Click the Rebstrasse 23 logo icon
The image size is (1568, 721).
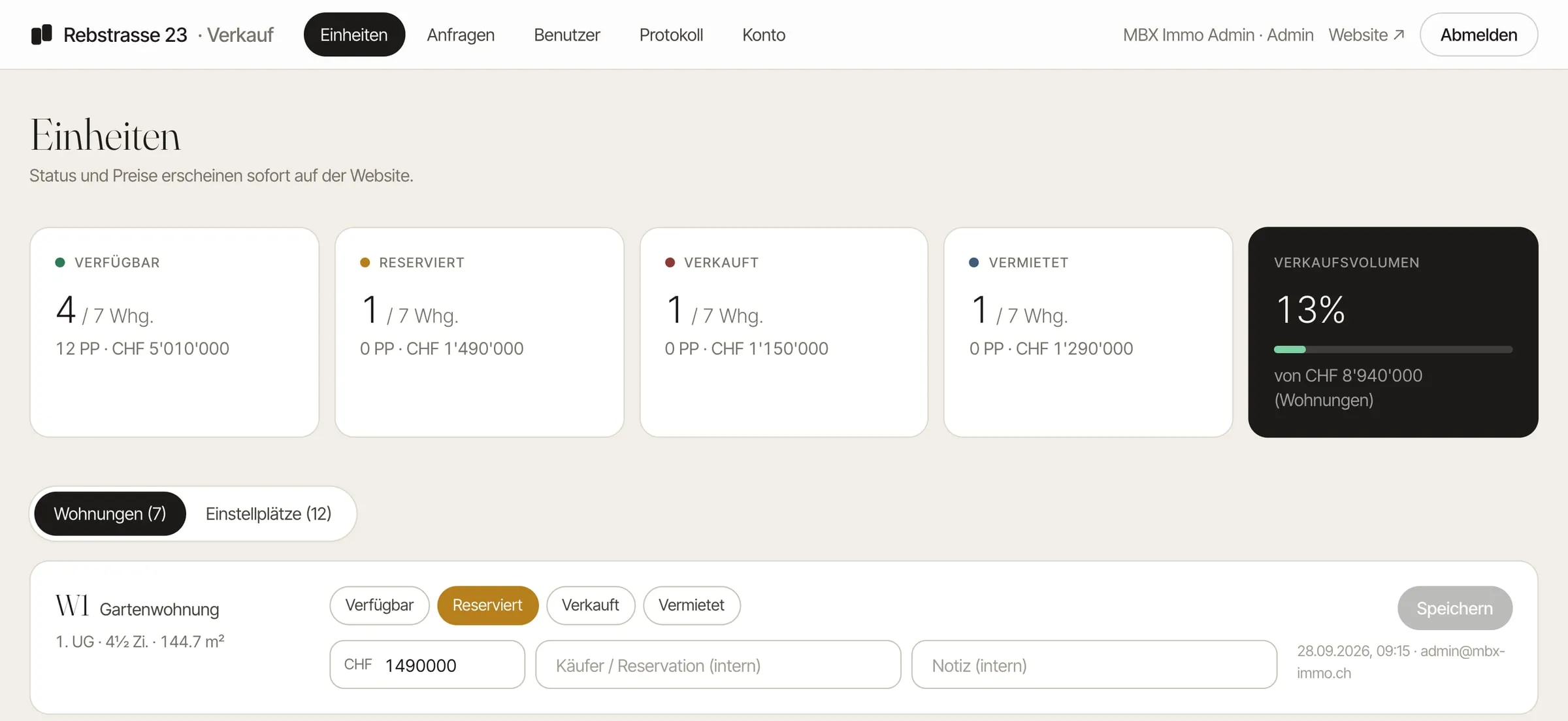pyautogui.click(x=42, y=35)
